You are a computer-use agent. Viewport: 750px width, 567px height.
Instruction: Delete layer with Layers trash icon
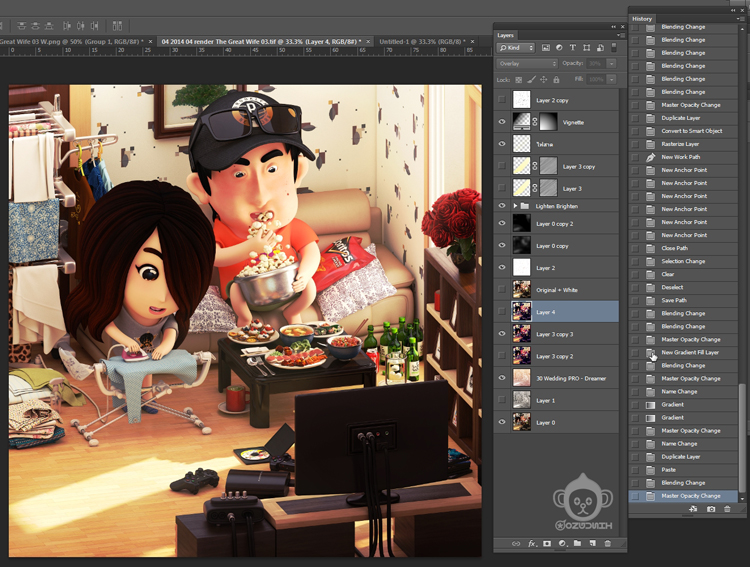[607, 544]
